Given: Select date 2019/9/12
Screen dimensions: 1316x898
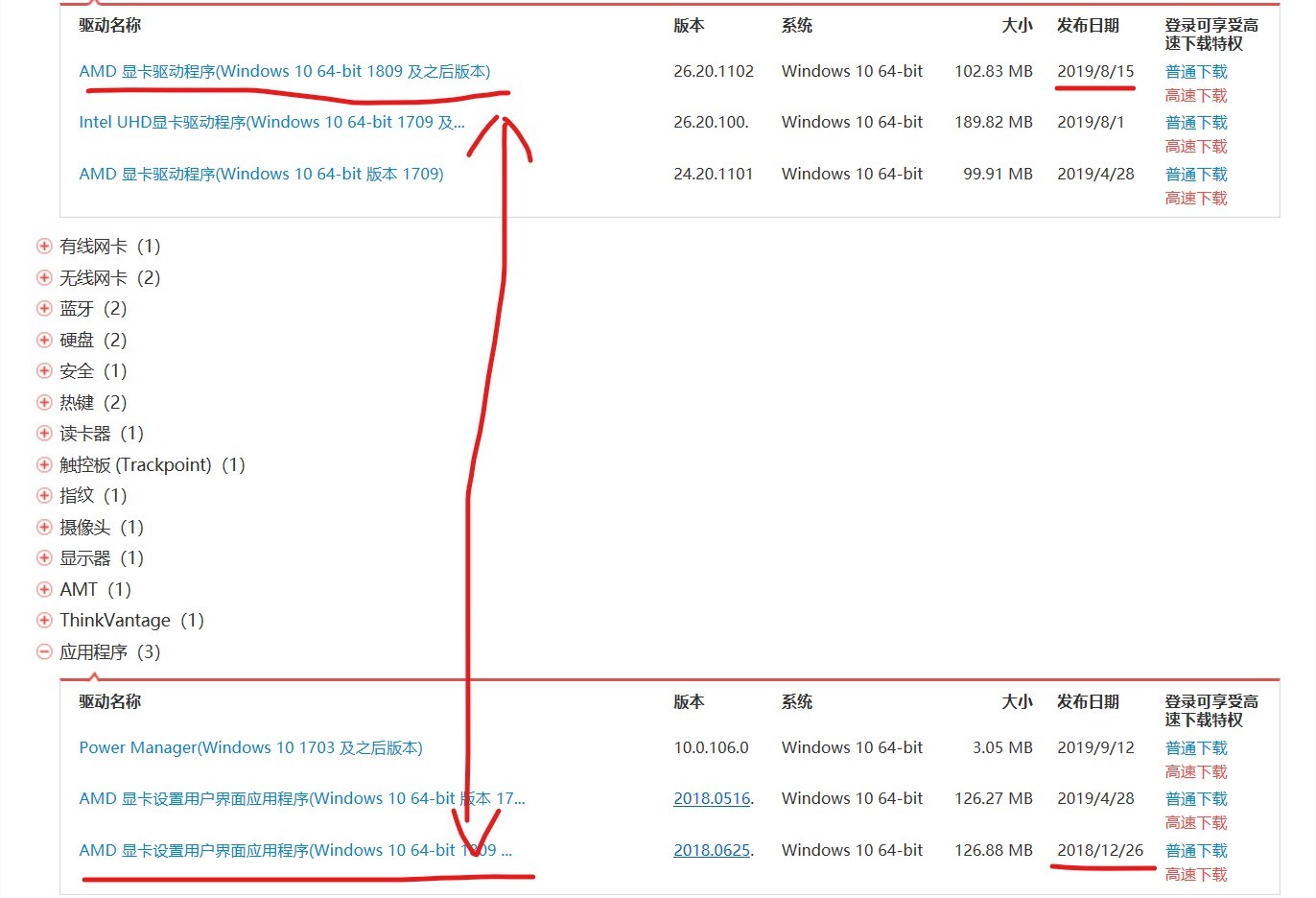Looking at the screenshot, I should click(x=1095, y=747).
